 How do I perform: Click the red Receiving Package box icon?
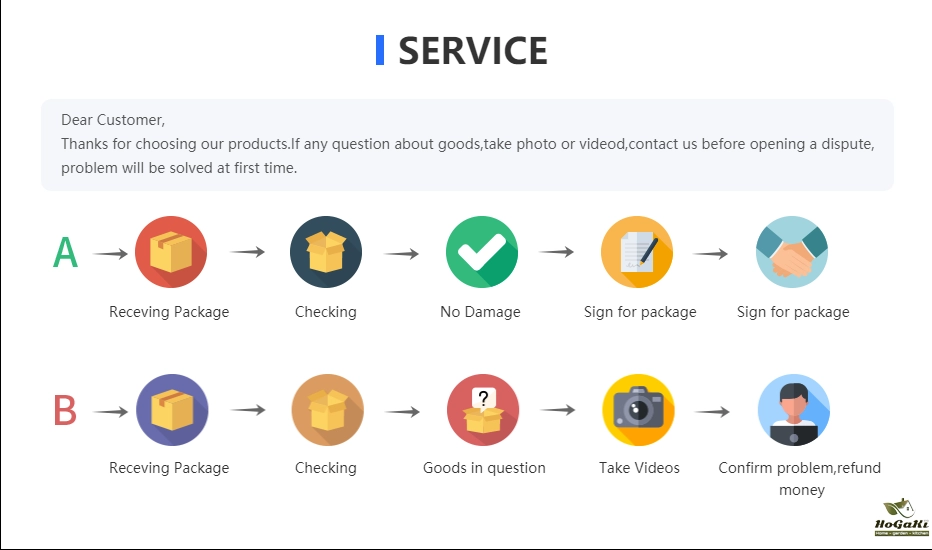171,252
